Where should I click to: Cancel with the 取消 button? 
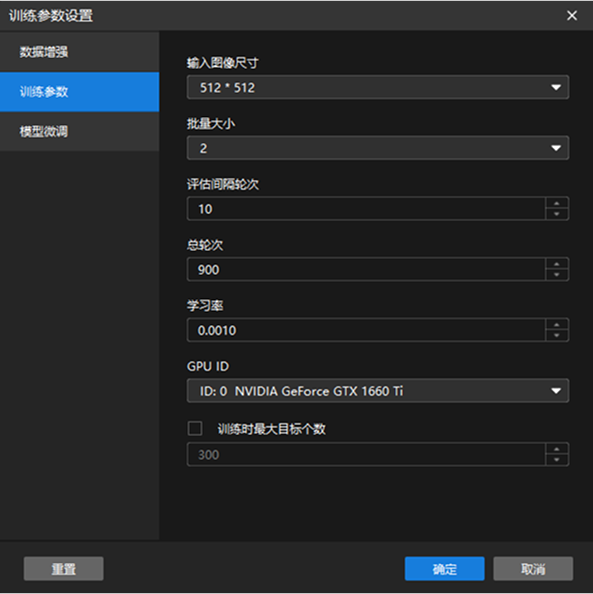[x=533, y=569]
